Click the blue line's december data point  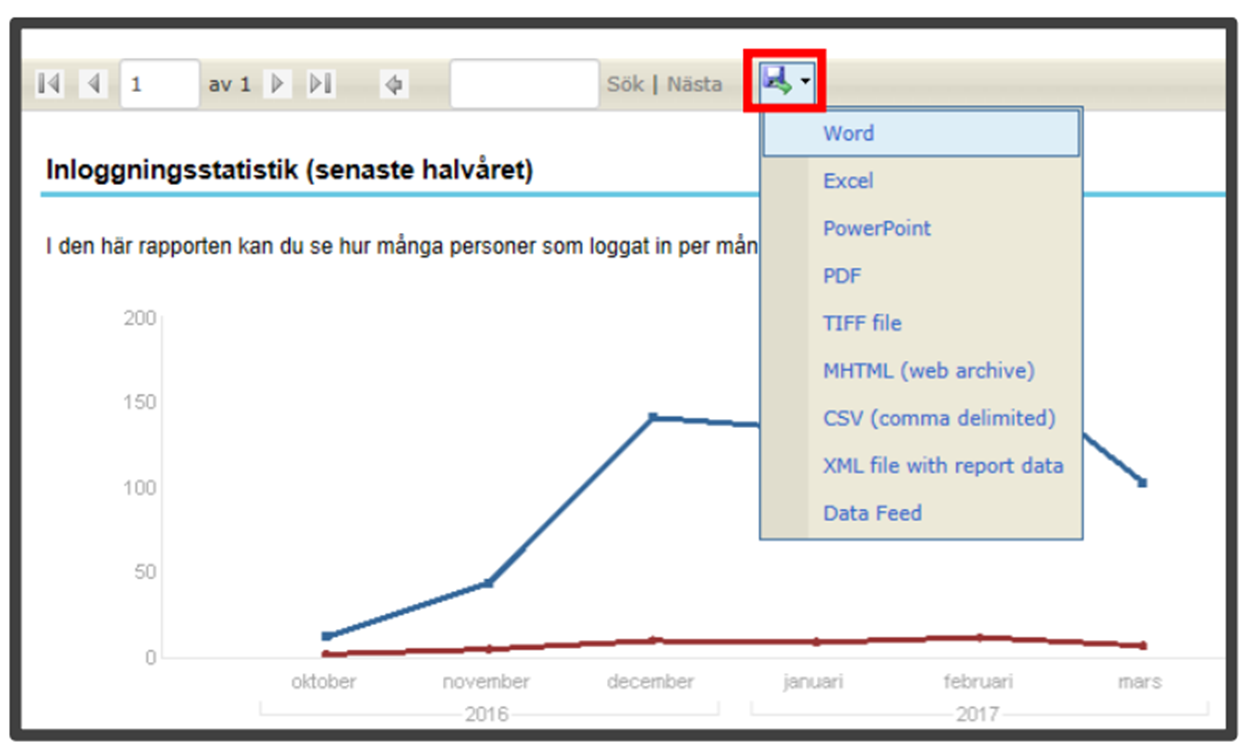(x=652, y=417)
